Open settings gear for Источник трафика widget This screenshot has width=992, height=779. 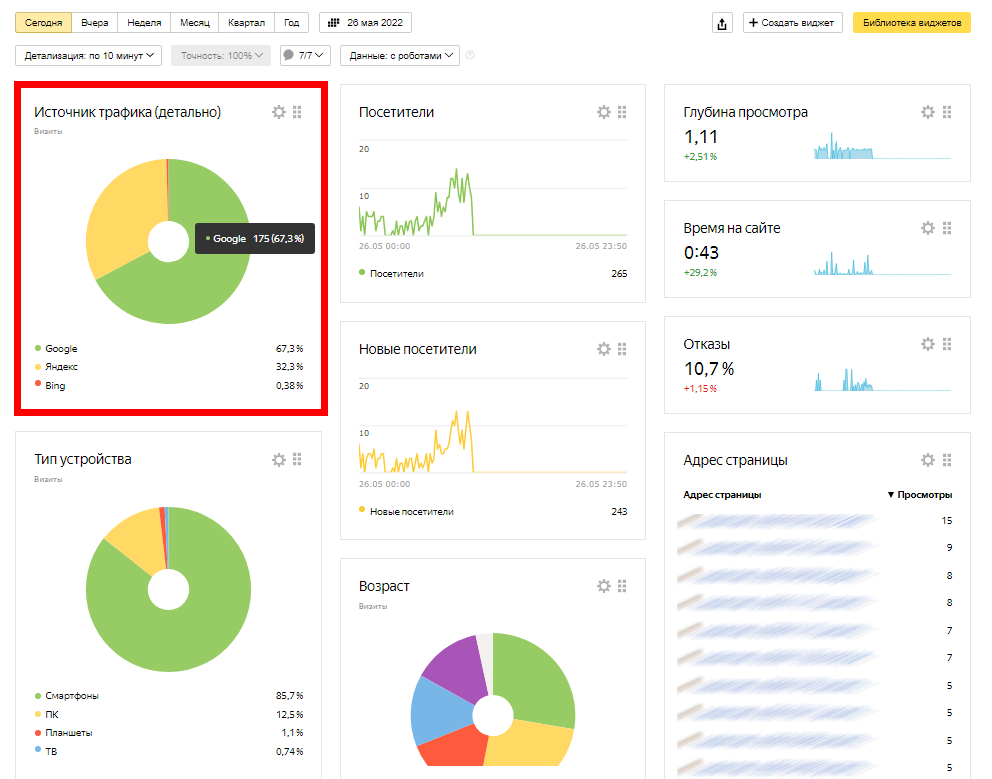coord(279,112)
